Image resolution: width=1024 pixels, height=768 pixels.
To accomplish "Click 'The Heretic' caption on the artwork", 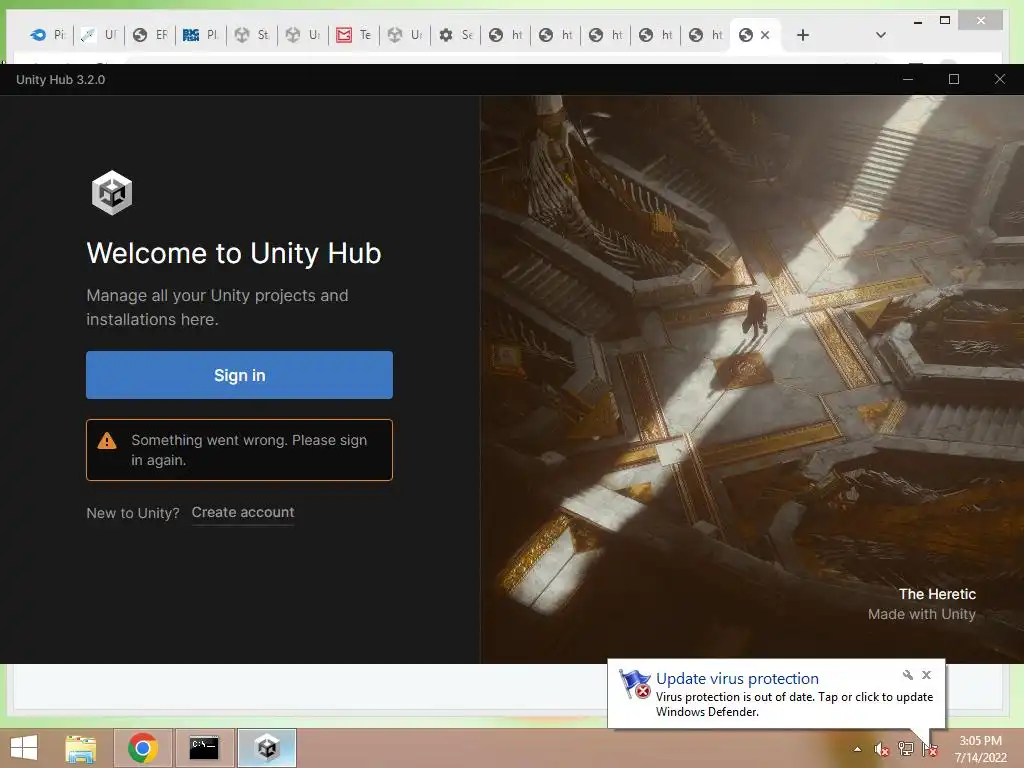I will click(937, 594).
